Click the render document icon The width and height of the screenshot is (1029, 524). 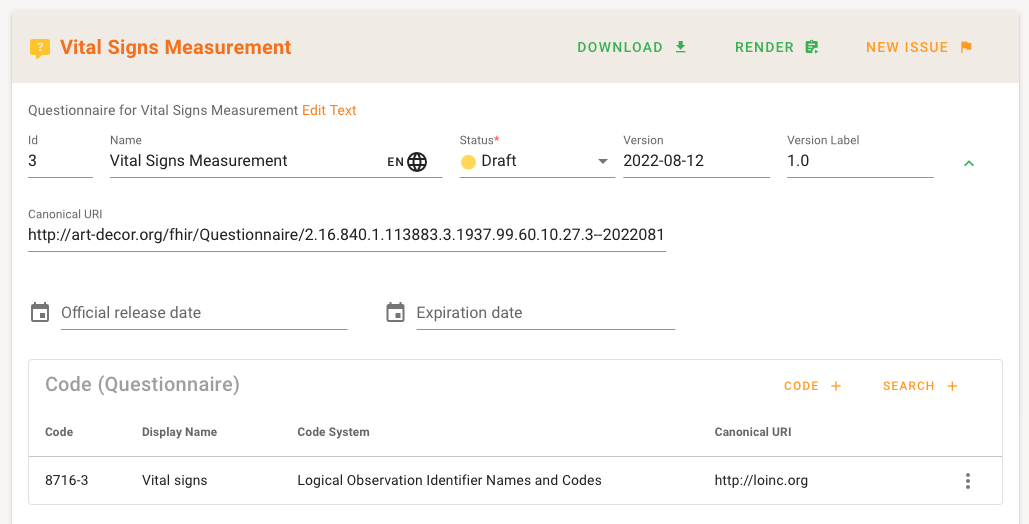[x=811, y=47]
